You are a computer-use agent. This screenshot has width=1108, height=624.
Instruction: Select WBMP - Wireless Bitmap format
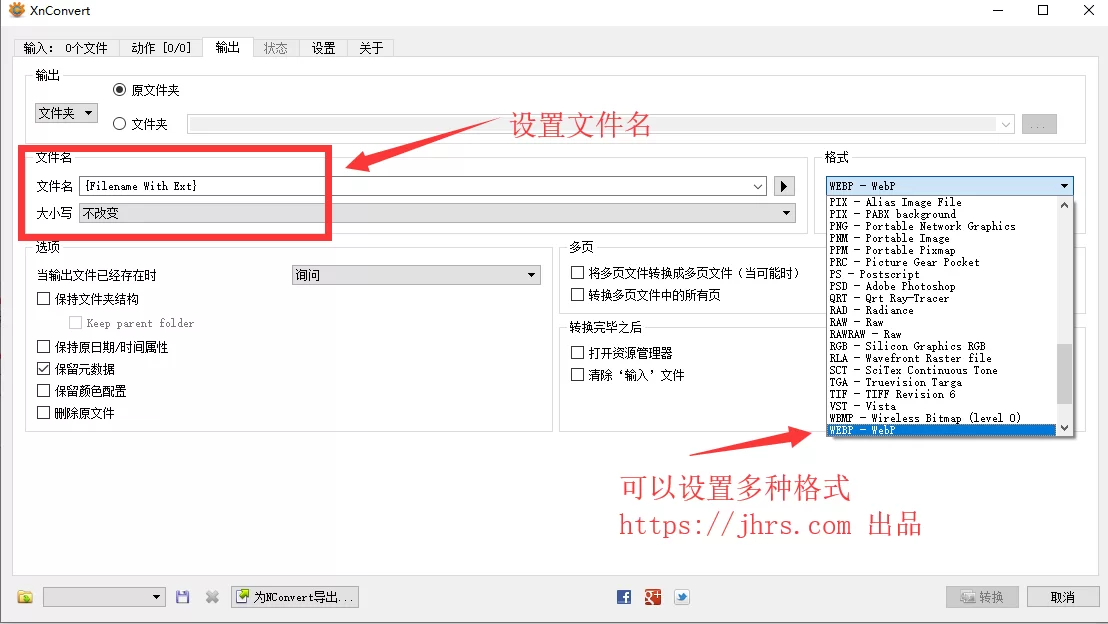point(942,418)
